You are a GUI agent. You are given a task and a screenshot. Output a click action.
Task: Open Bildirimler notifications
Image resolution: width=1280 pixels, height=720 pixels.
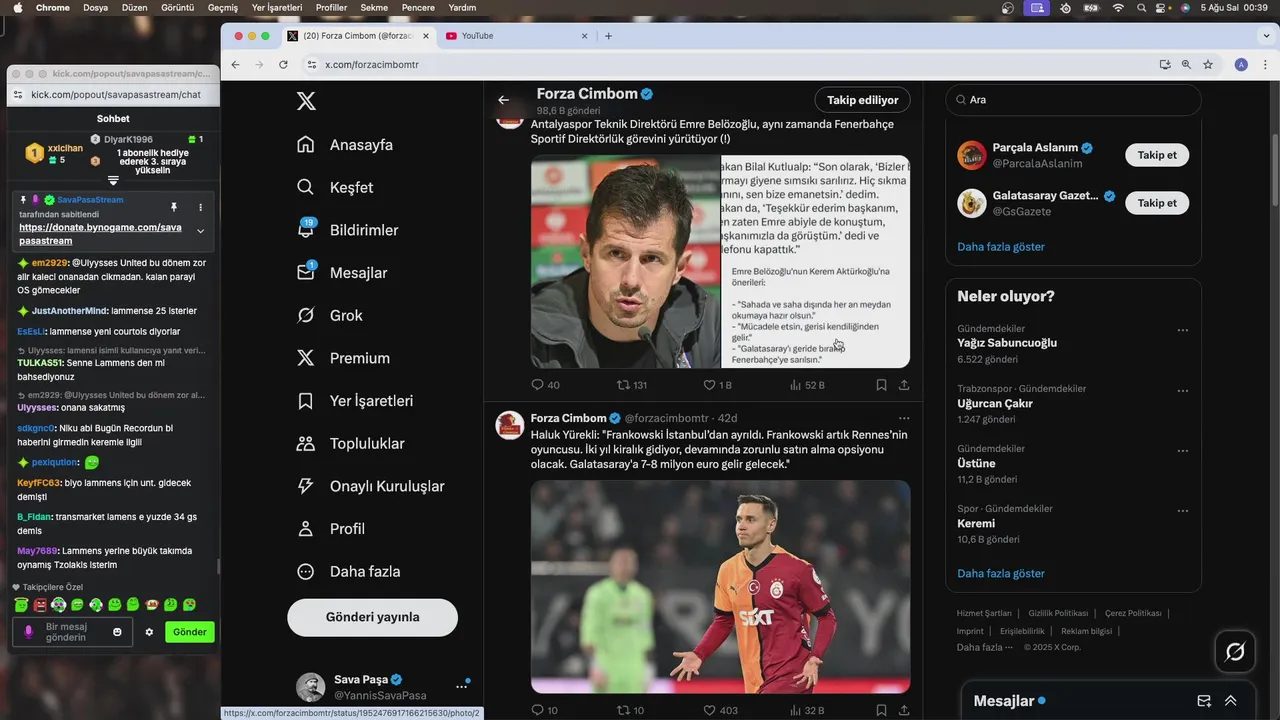point(348,230)
